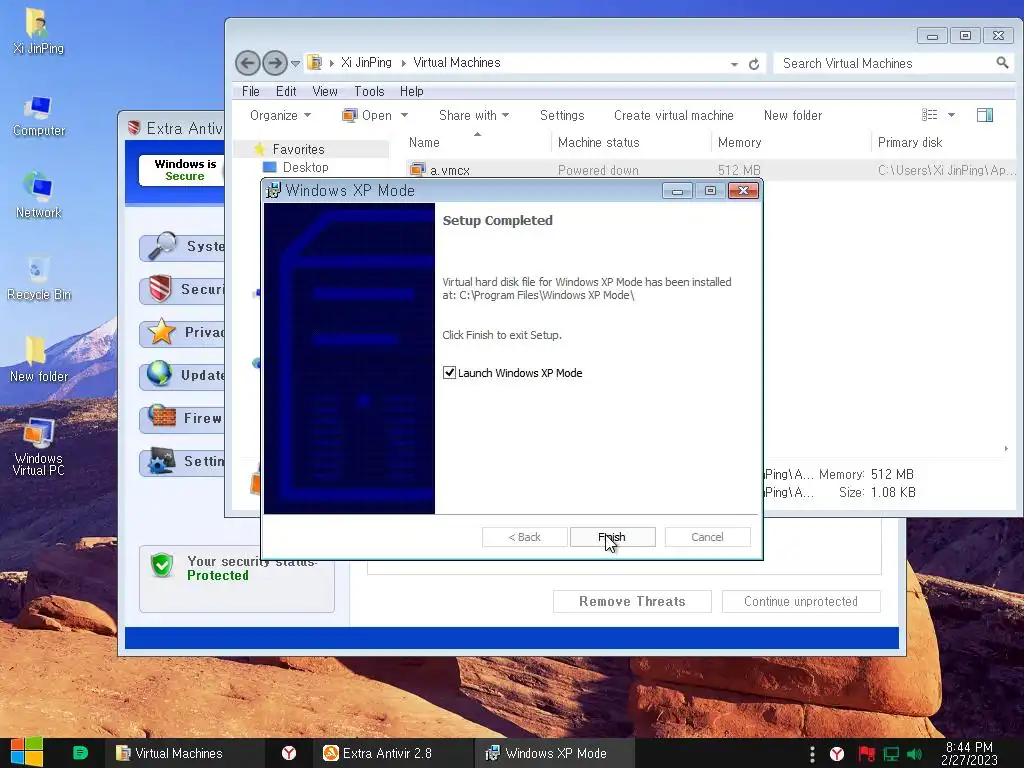The height and width of the screenshot is (768, 1024).
Task: Click the Continue unprotected button
Action: (801, 601)
